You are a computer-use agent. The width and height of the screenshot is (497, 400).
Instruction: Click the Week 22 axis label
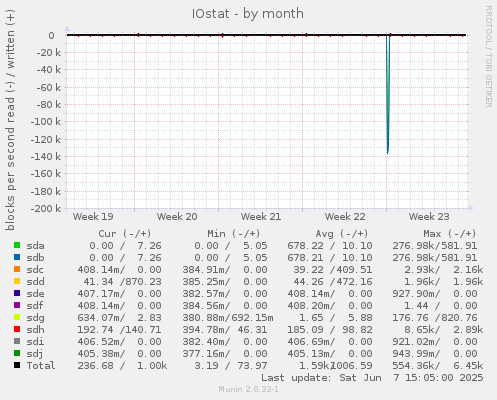coord(345,217)
